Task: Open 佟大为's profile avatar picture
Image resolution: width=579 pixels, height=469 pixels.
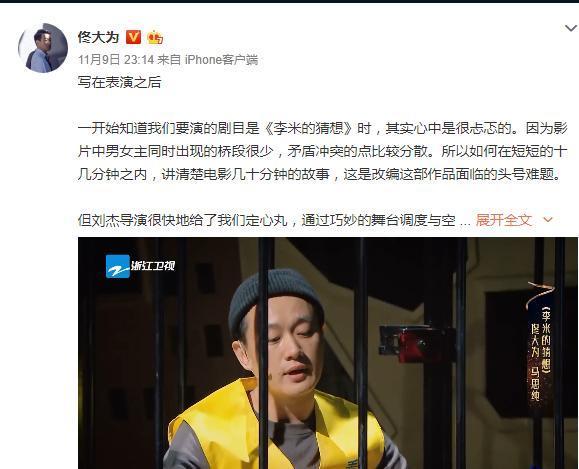Action: pyautogui.click(x=43, y=48)
